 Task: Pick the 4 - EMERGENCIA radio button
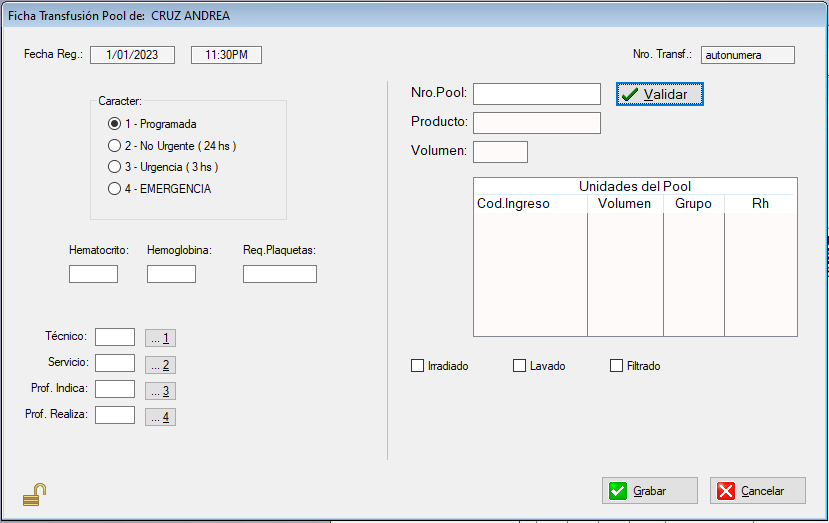[x=114, y=188]
